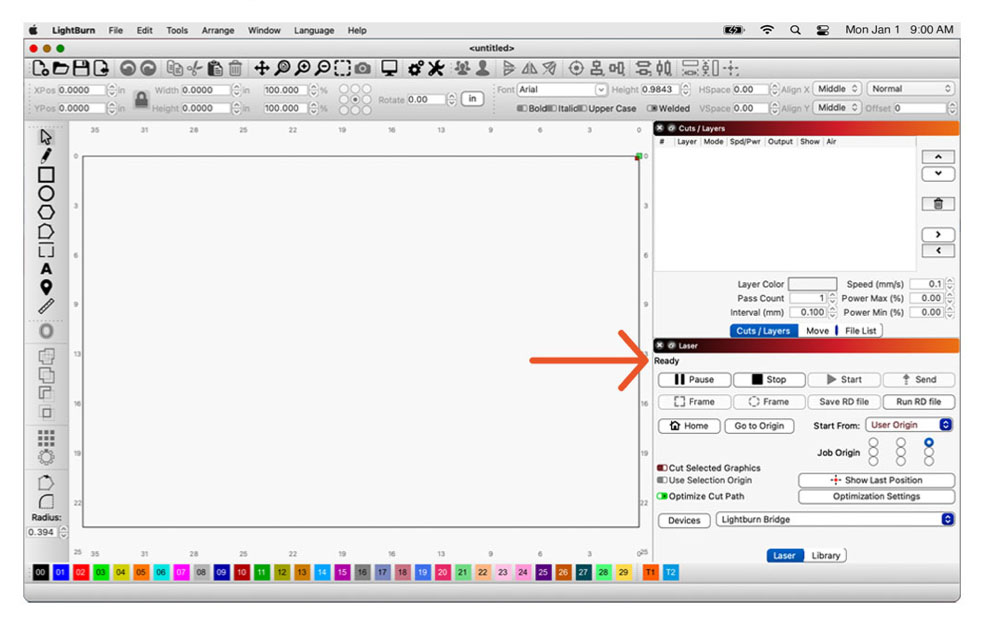Click the Save RD file button
This screenshot has width=988, height=630.
tap(844, 402)
